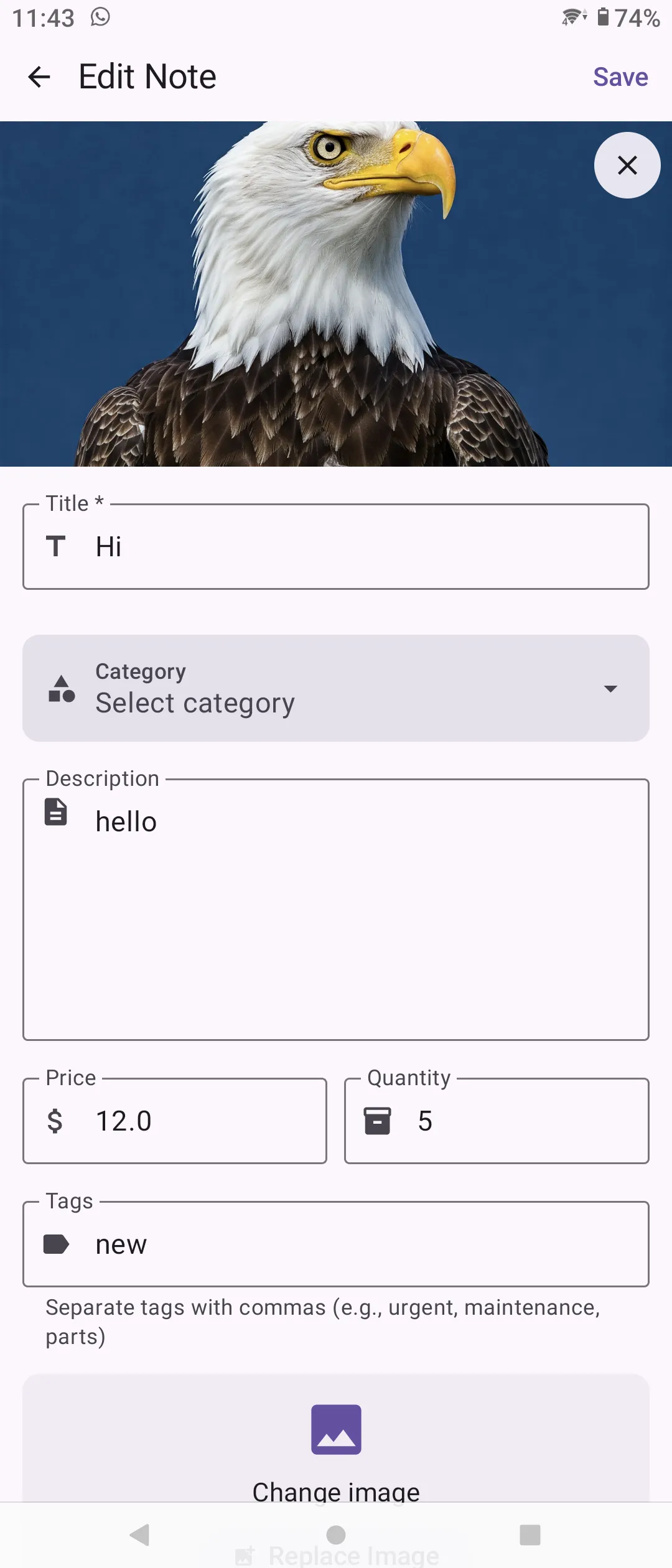This screenshot has height=1568, width=672.
Task: Click the tag icon in the Tags field
Action: (x=57, y=1244)
